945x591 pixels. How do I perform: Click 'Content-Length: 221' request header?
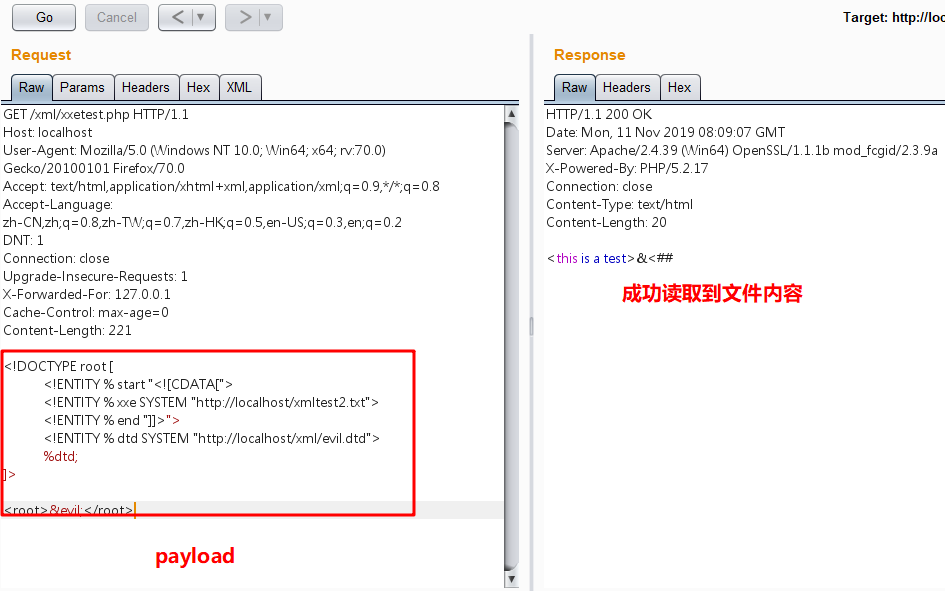click(68, 331)
